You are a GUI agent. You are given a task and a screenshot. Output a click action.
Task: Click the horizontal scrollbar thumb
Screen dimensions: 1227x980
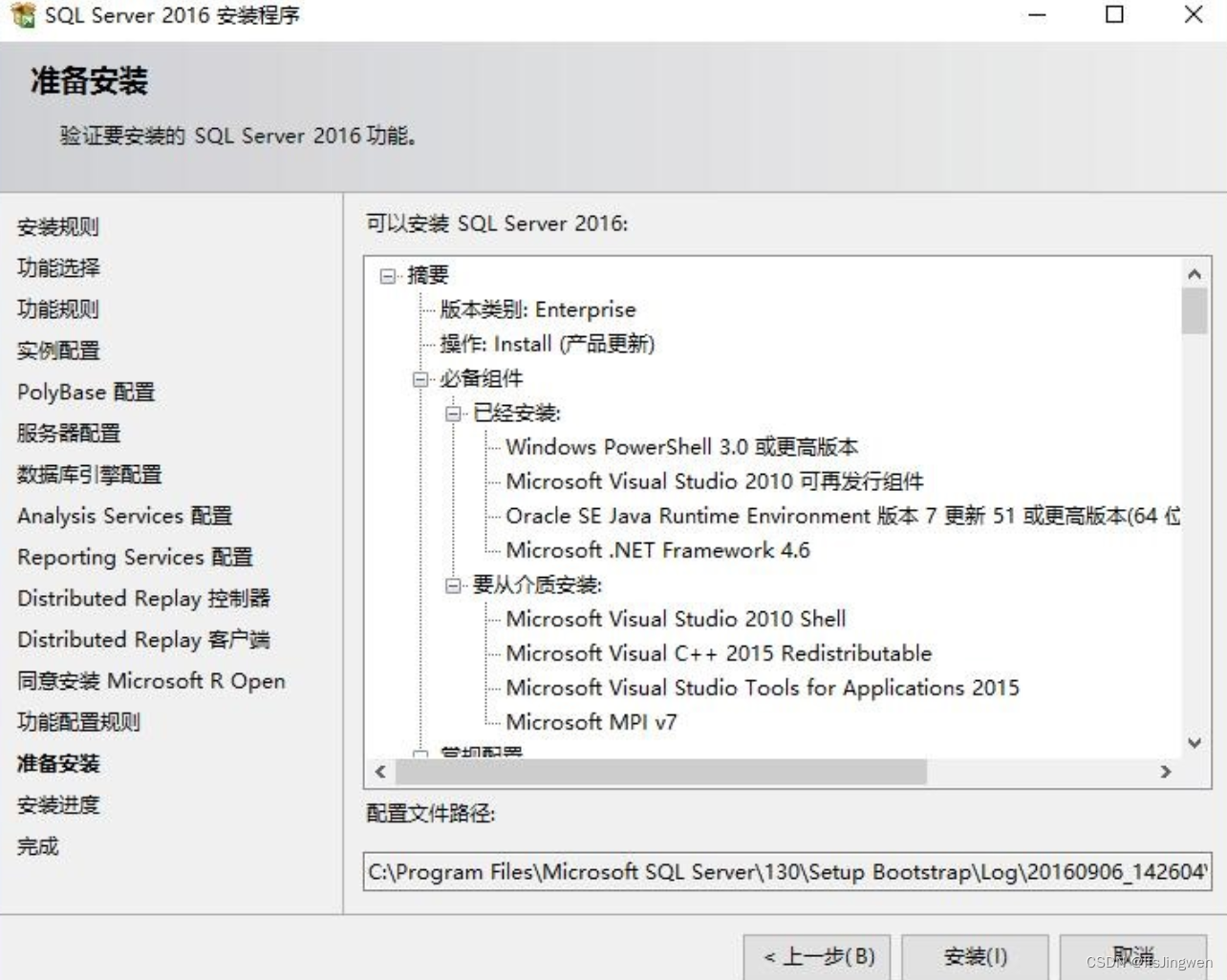661,772
